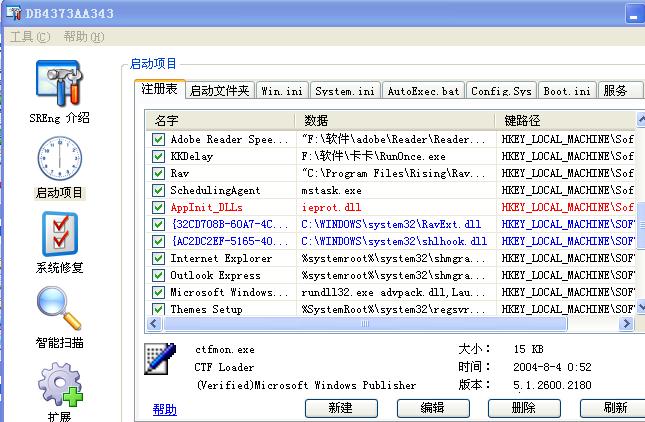The height and width of the screenshot is (422, 645).
Task: Switch to the Config.Sys tab
Action: (501, 90)
